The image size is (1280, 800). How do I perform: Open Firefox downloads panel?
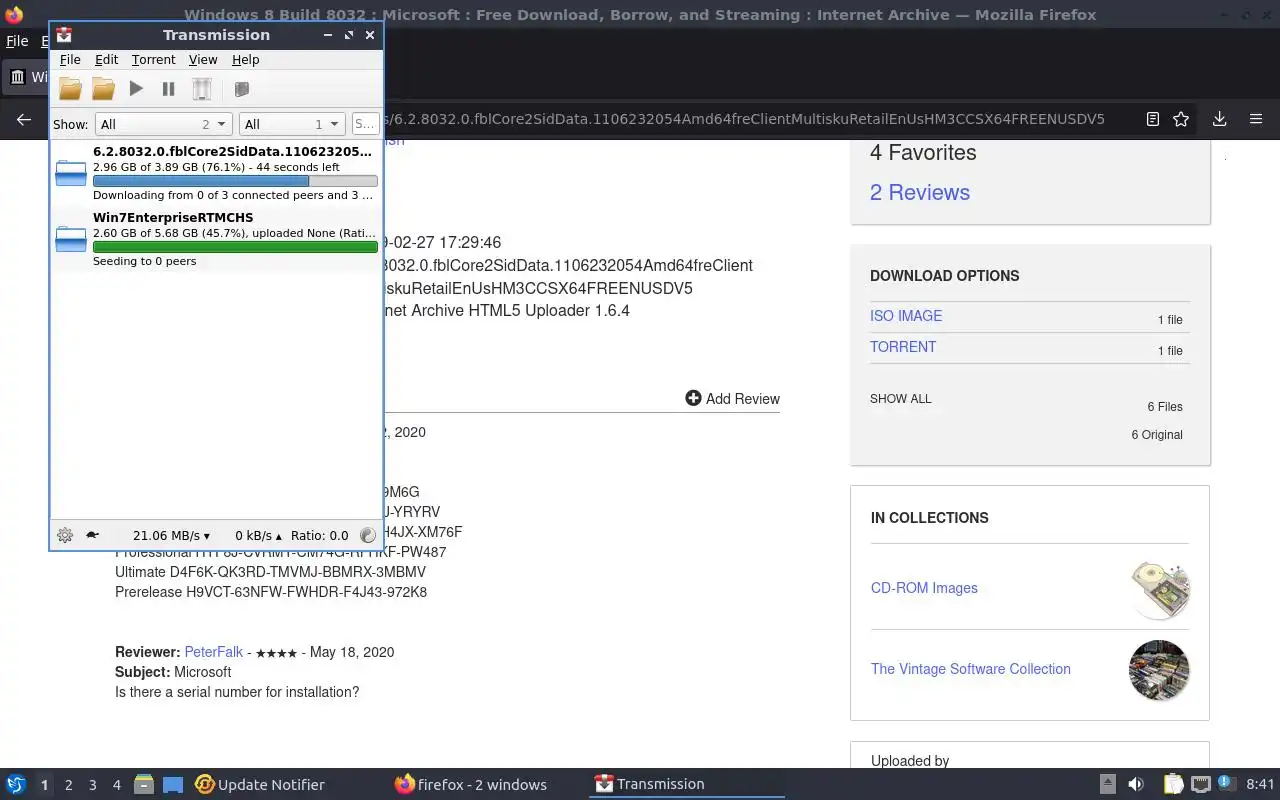click(1219, 119)
